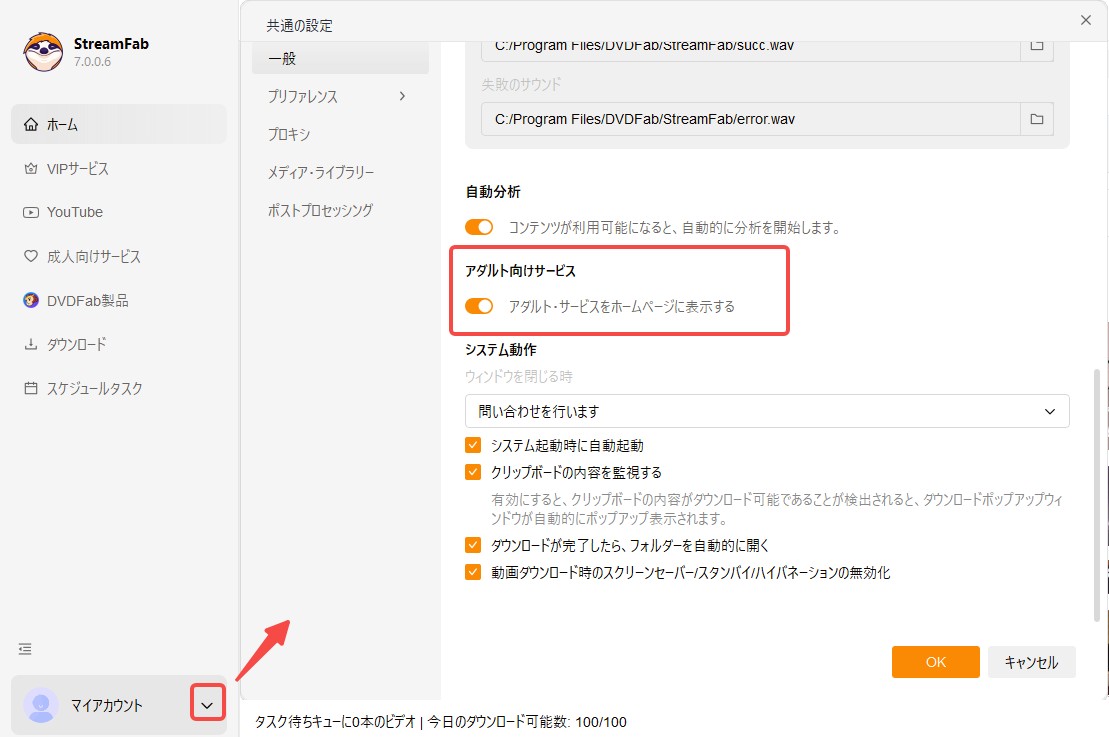The height and width of the screenshot is (737, 1109).
Task: Confirm settings with the OK button
Action: 934,661
